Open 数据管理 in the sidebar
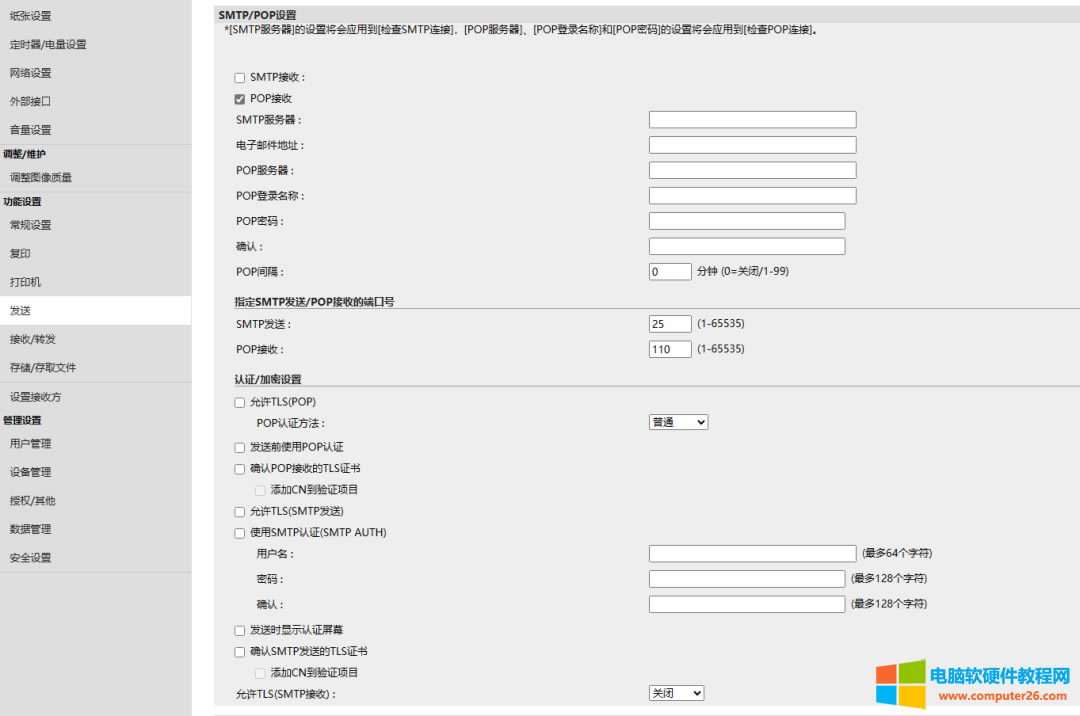This screenshot has width=1080, height=716. pos(30,529)
